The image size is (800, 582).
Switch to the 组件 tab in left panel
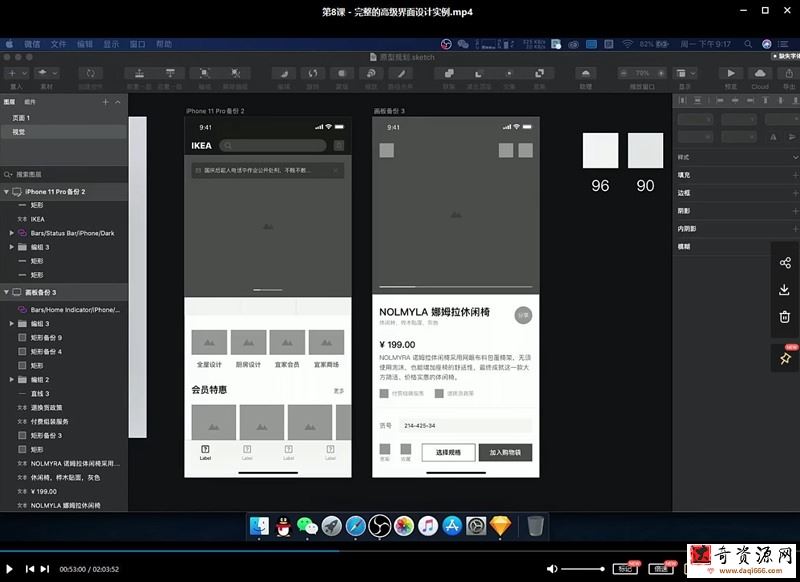click(x=30, y=102)
